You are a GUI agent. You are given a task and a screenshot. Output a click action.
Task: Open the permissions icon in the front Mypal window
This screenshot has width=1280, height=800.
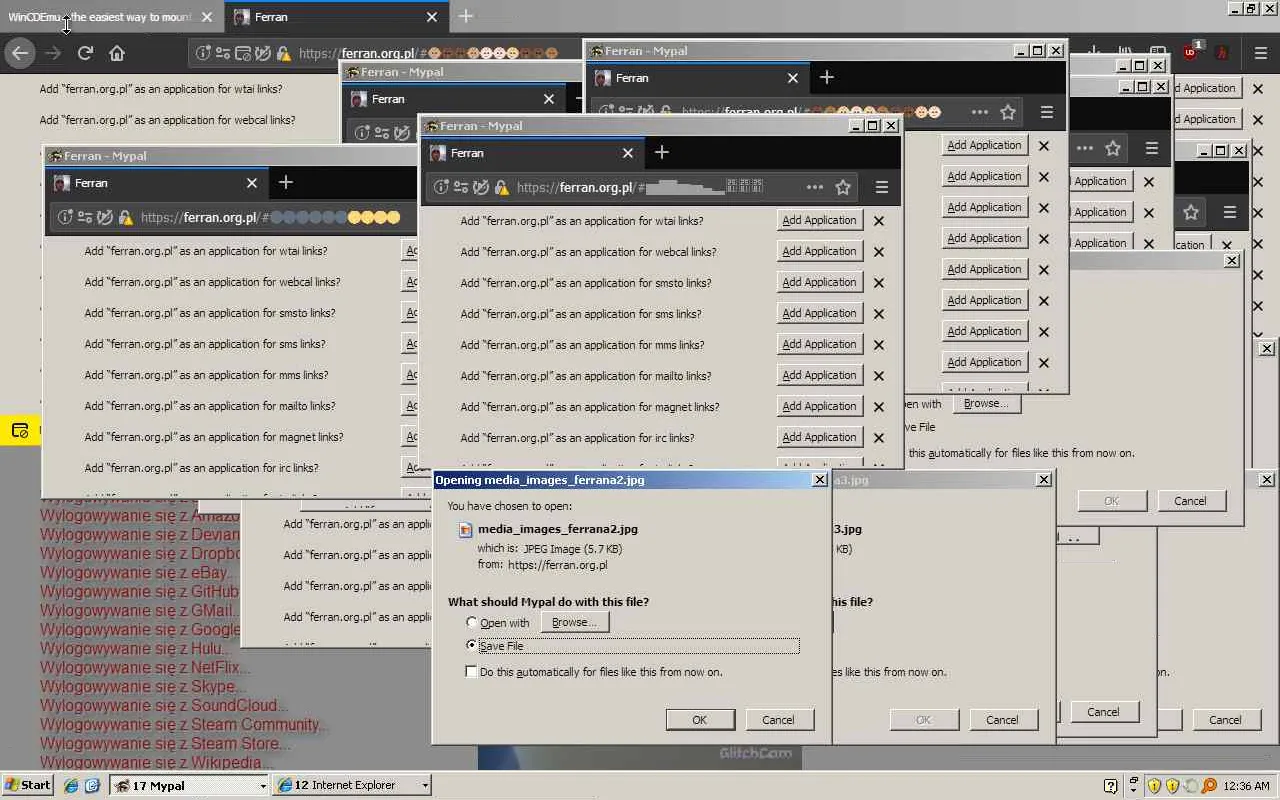pos(461,187)
